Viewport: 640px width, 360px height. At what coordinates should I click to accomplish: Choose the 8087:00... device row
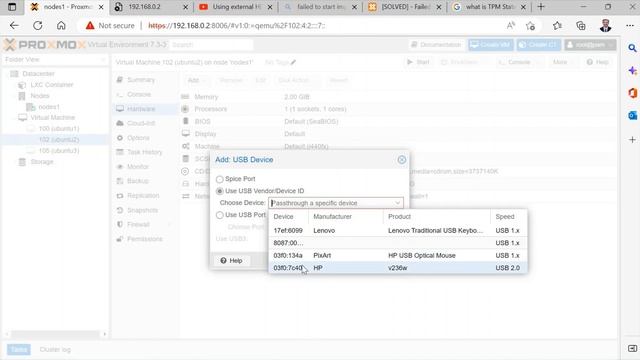point(398,243)
